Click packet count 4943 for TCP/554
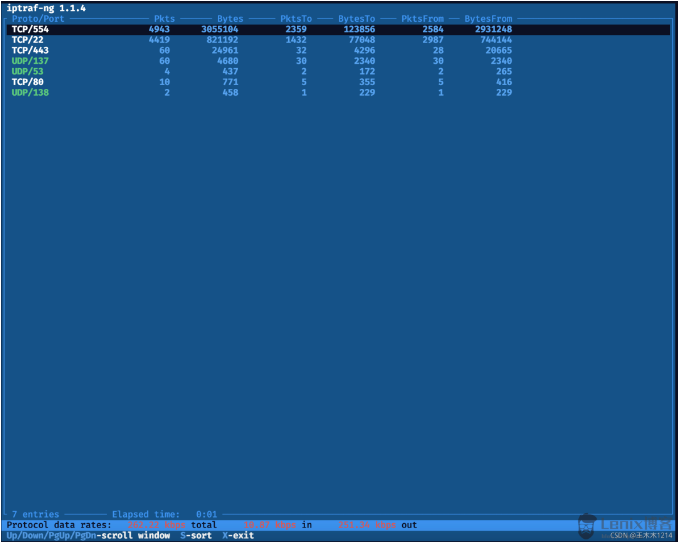The width and height of the screenshot is (679, 542). (x=159, y=29)
